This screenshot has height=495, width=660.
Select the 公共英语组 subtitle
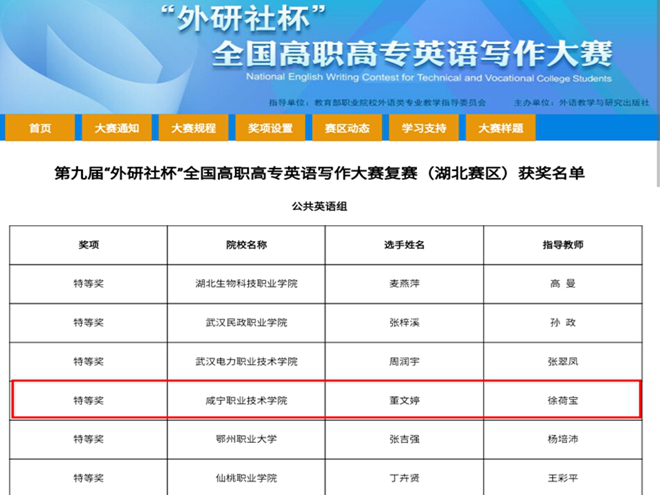point(319,206)
